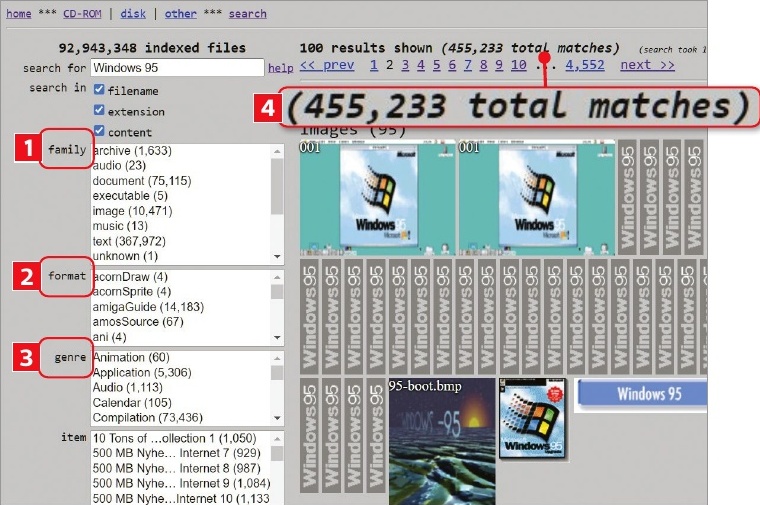This screenshot has width=760, height=505.
Task: Select Animation (60) genre
Action: coord(131,358)
